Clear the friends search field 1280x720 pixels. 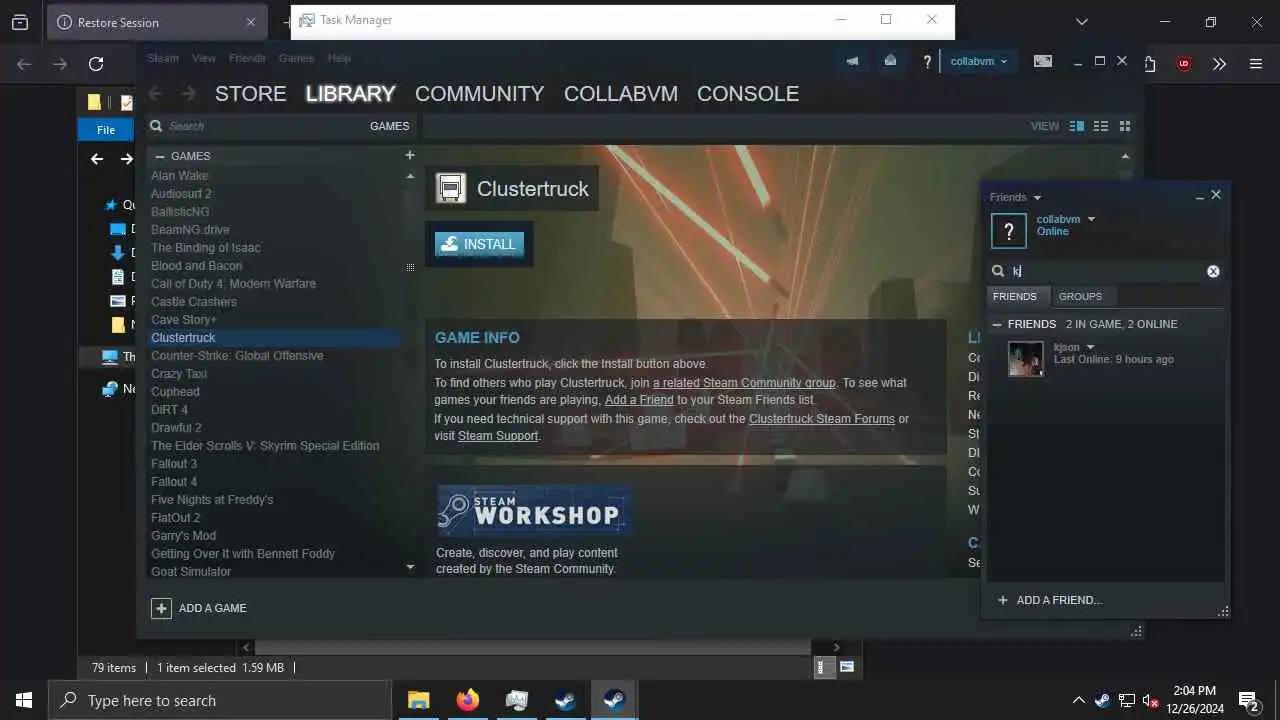pos(1213,271)
